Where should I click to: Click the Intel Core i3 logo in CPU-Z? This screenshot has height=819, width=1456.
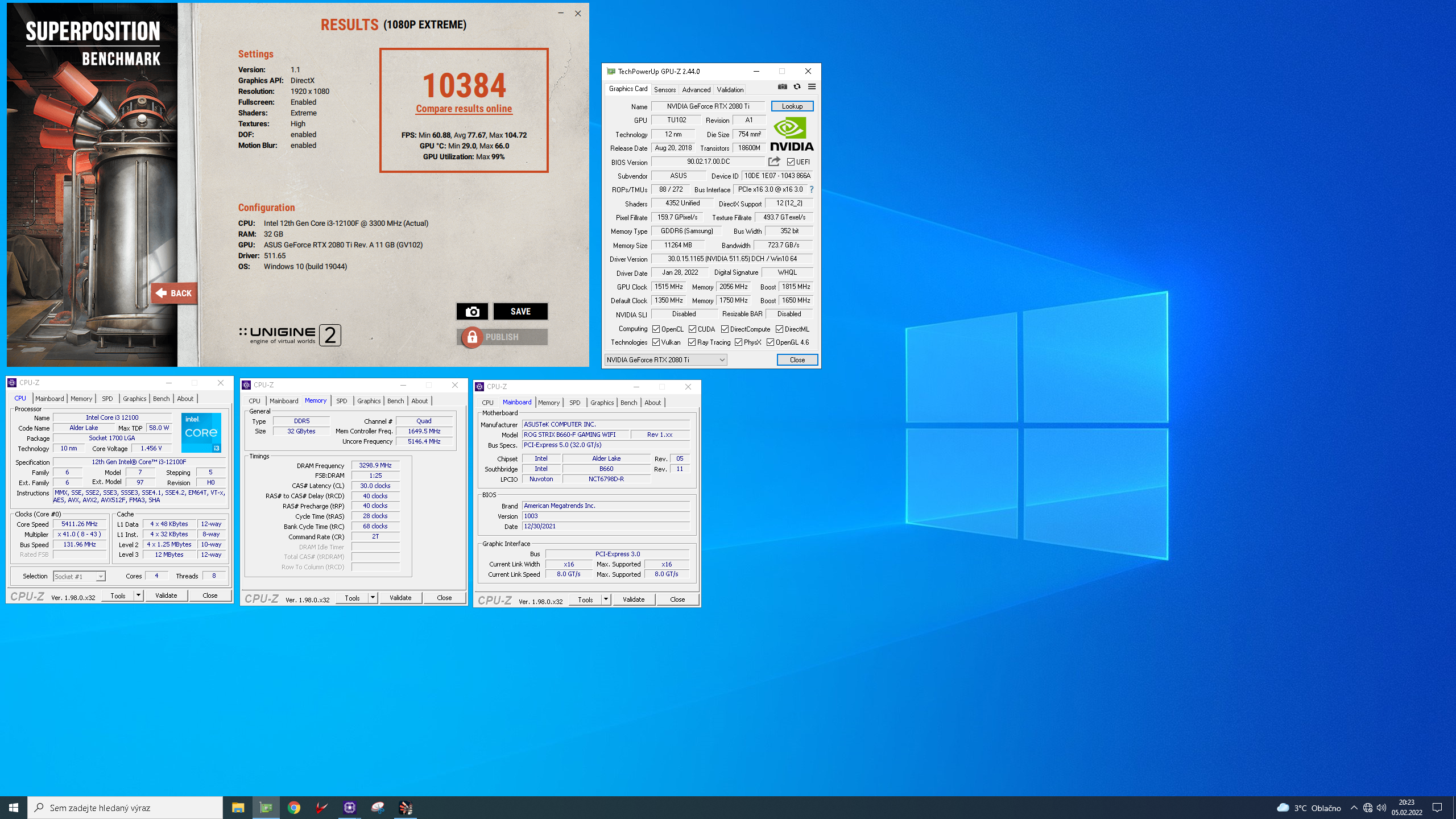click(201, 433)
